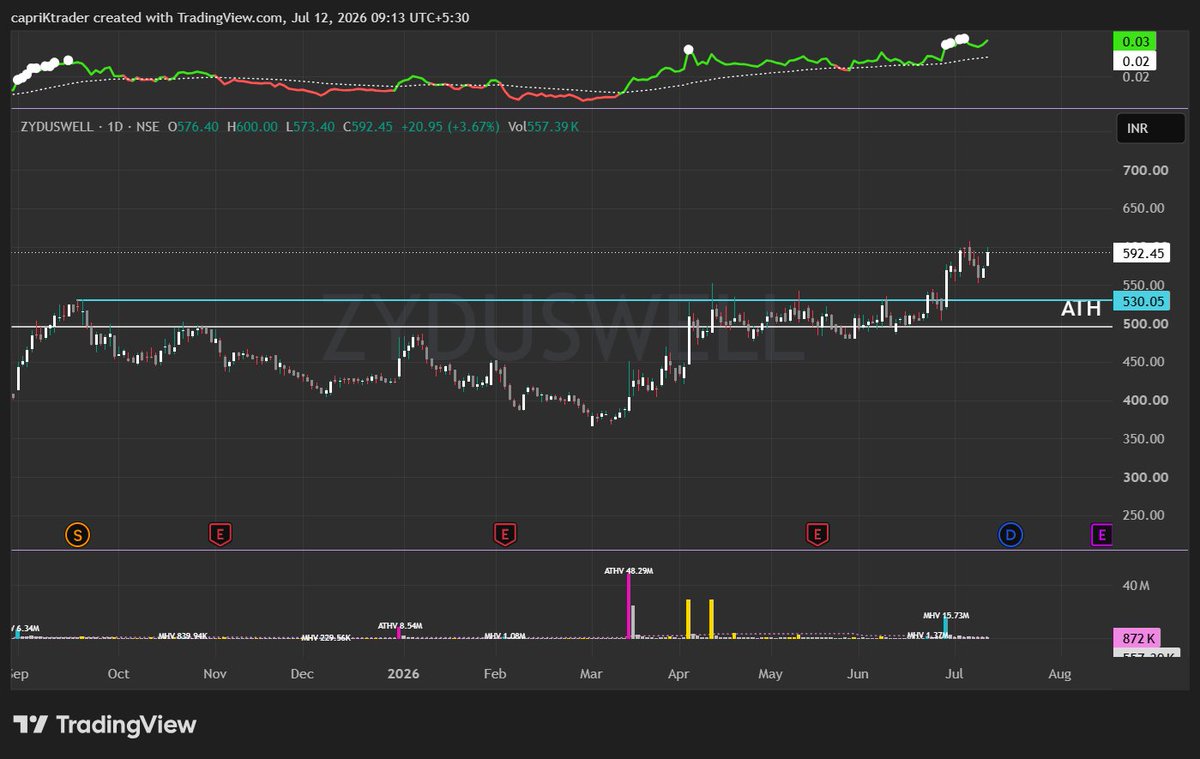The image size is (1200, 759).
Task: Click the ZYDUSWELL symbol title in legend
Action: click(59, 127)
